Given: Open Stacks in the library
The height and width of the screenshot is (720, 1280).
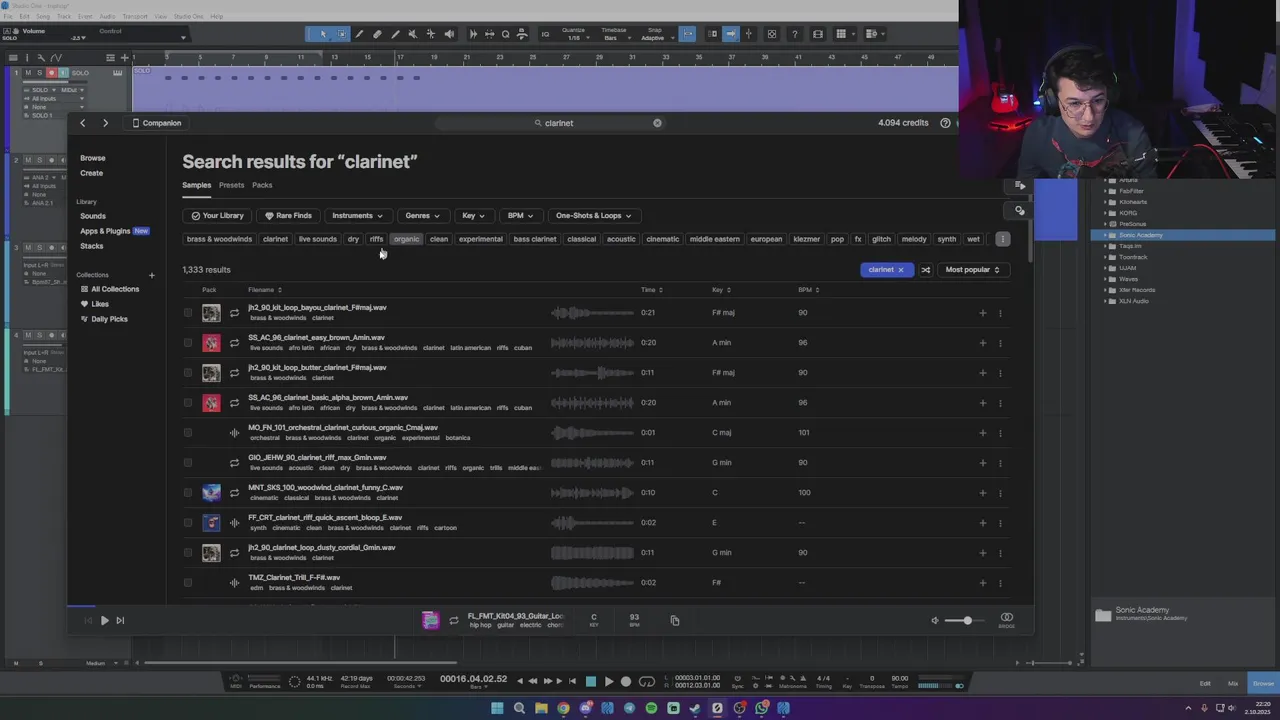Looking at the screenshot, I should (x=92, y=246).
